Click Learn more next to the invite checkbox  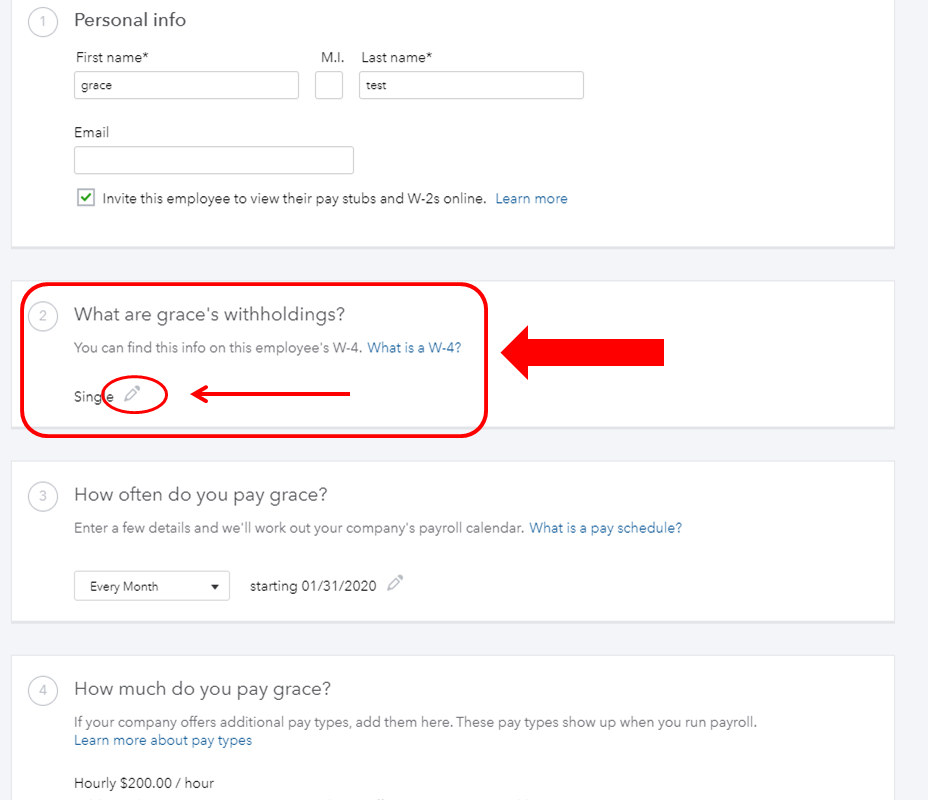point(531,199)
